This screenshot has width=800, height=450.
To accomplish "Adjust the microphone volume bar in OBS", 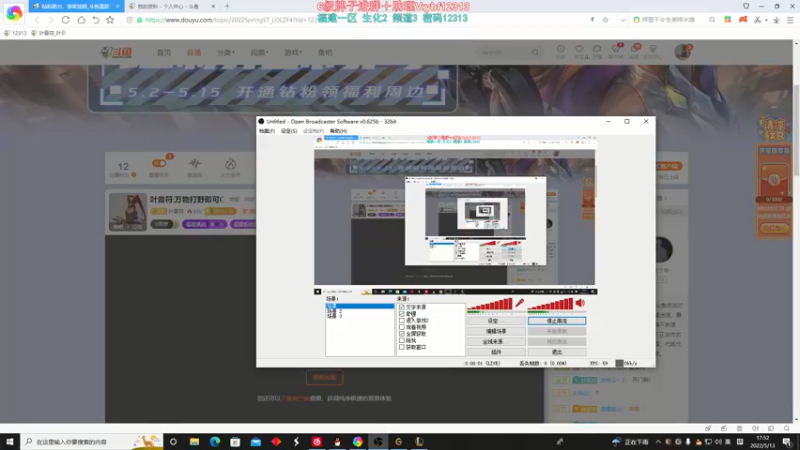I will [x=490, y=304].
